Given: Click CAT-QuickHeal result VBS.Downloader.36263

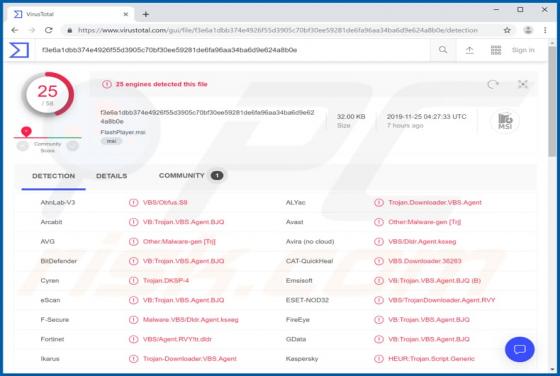Looking at the screenshot, I should click(x=425, y=261).
